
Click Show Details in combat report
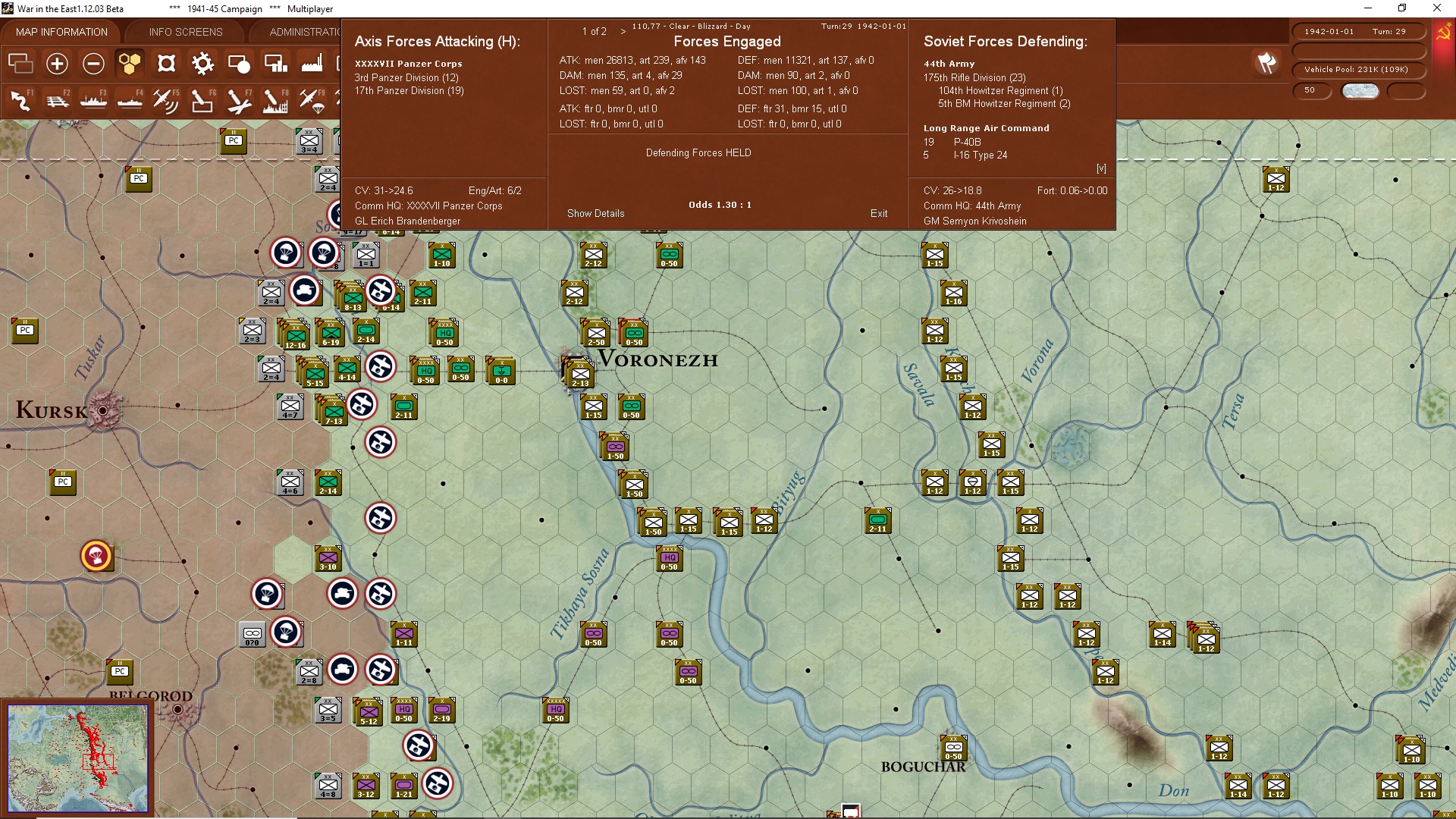595,214
